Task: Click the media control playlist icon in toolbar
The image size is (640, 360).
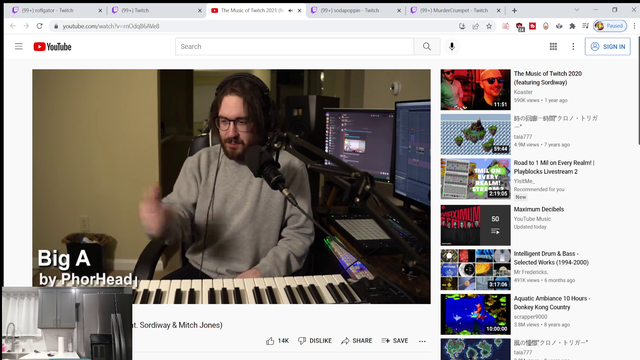Action: [585, 26]
